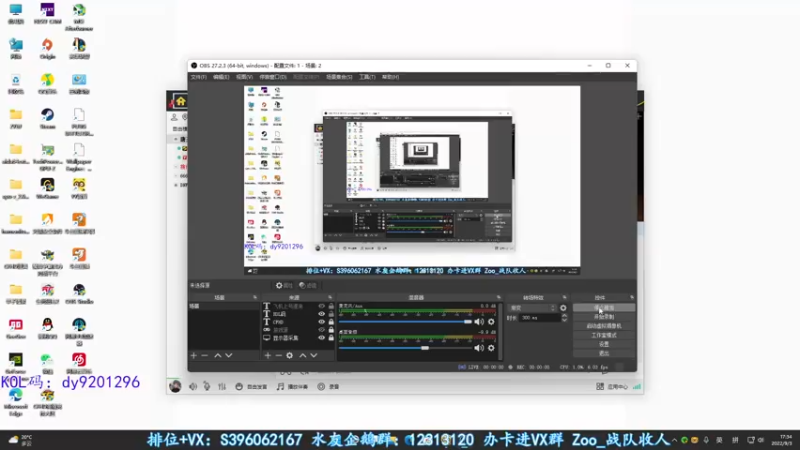Toggle lock on the third text source
800x450 pixels.
pyautogui.click(x=331, y=322)
